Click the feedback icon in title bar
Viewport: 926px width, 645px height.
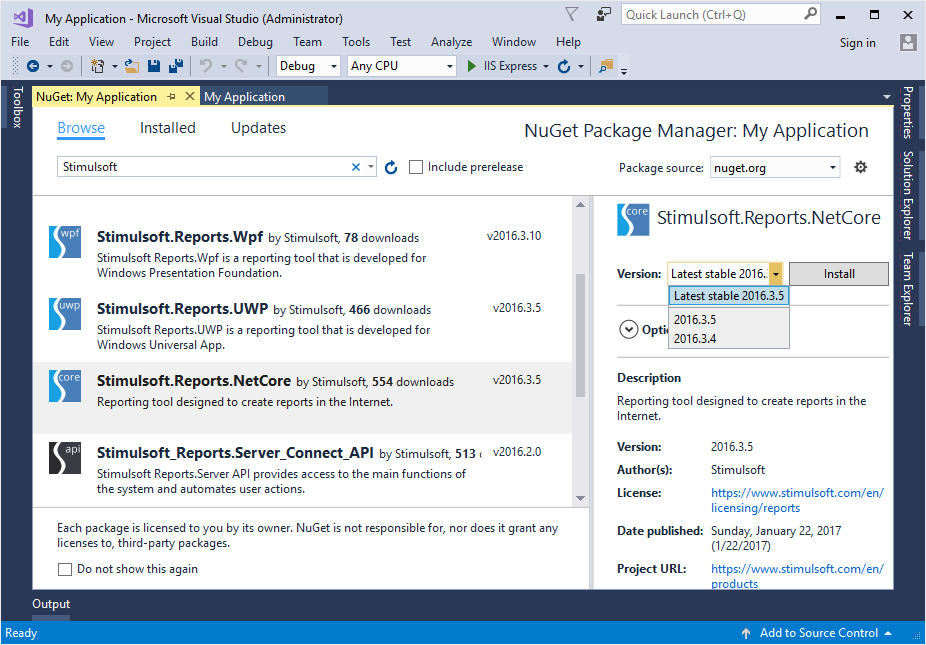pyautogui.click(x=604, y=14)
